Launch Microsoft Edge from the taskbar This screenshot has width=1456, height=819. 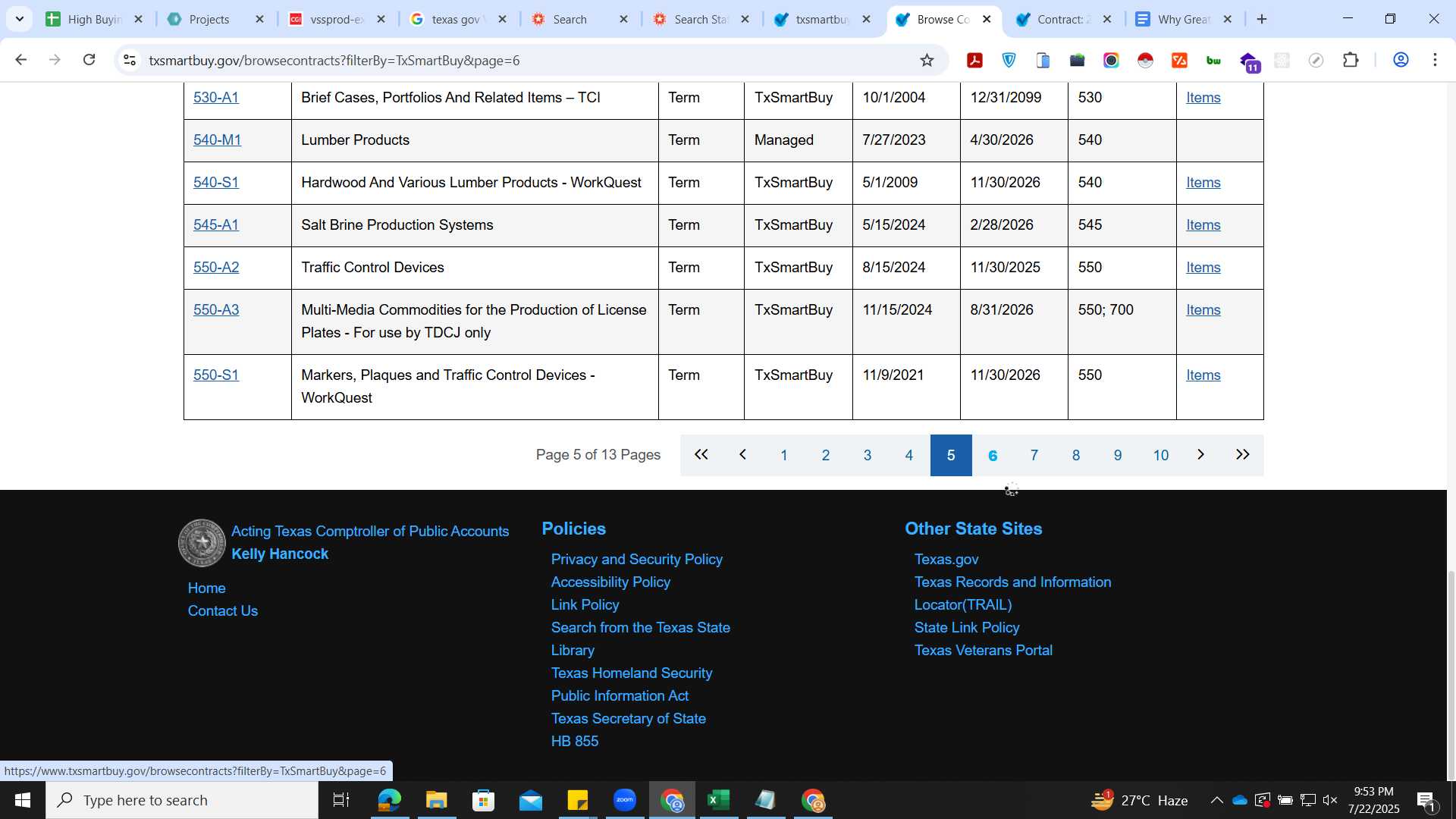tap(389, 800)
